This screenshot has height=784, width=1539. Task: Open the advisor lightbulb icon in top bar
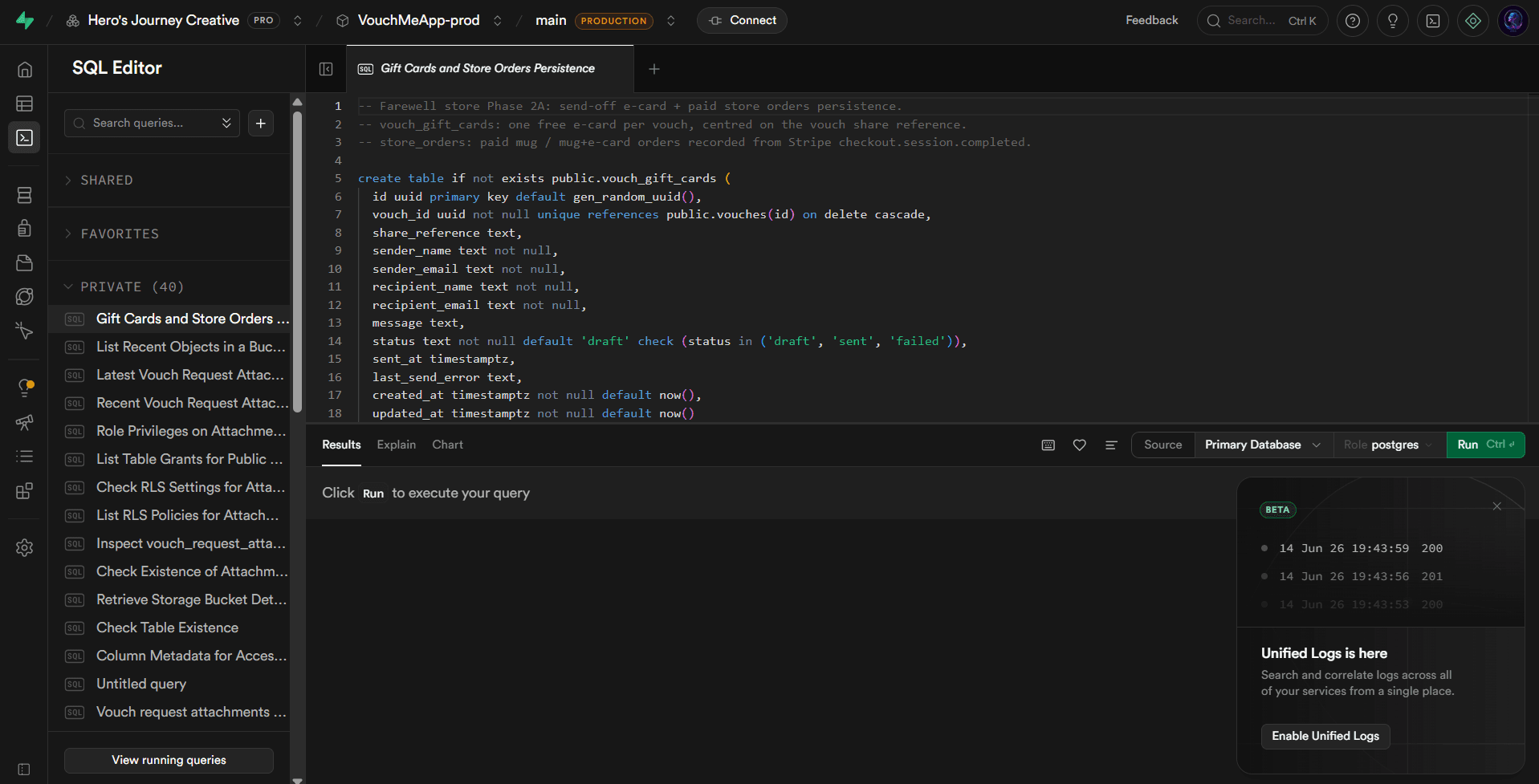click(x=1393, y=21)
